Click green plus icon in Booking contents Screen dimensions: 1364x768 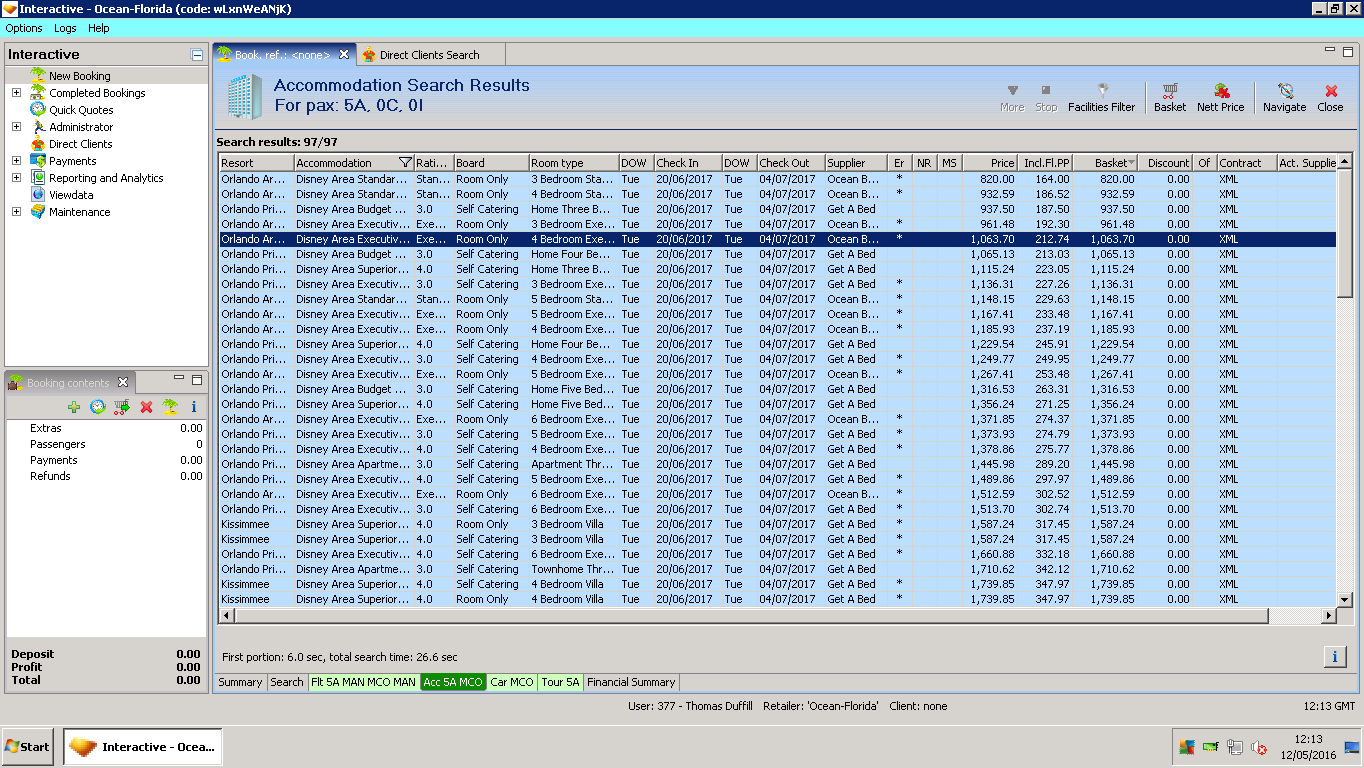tap(74, 407)
